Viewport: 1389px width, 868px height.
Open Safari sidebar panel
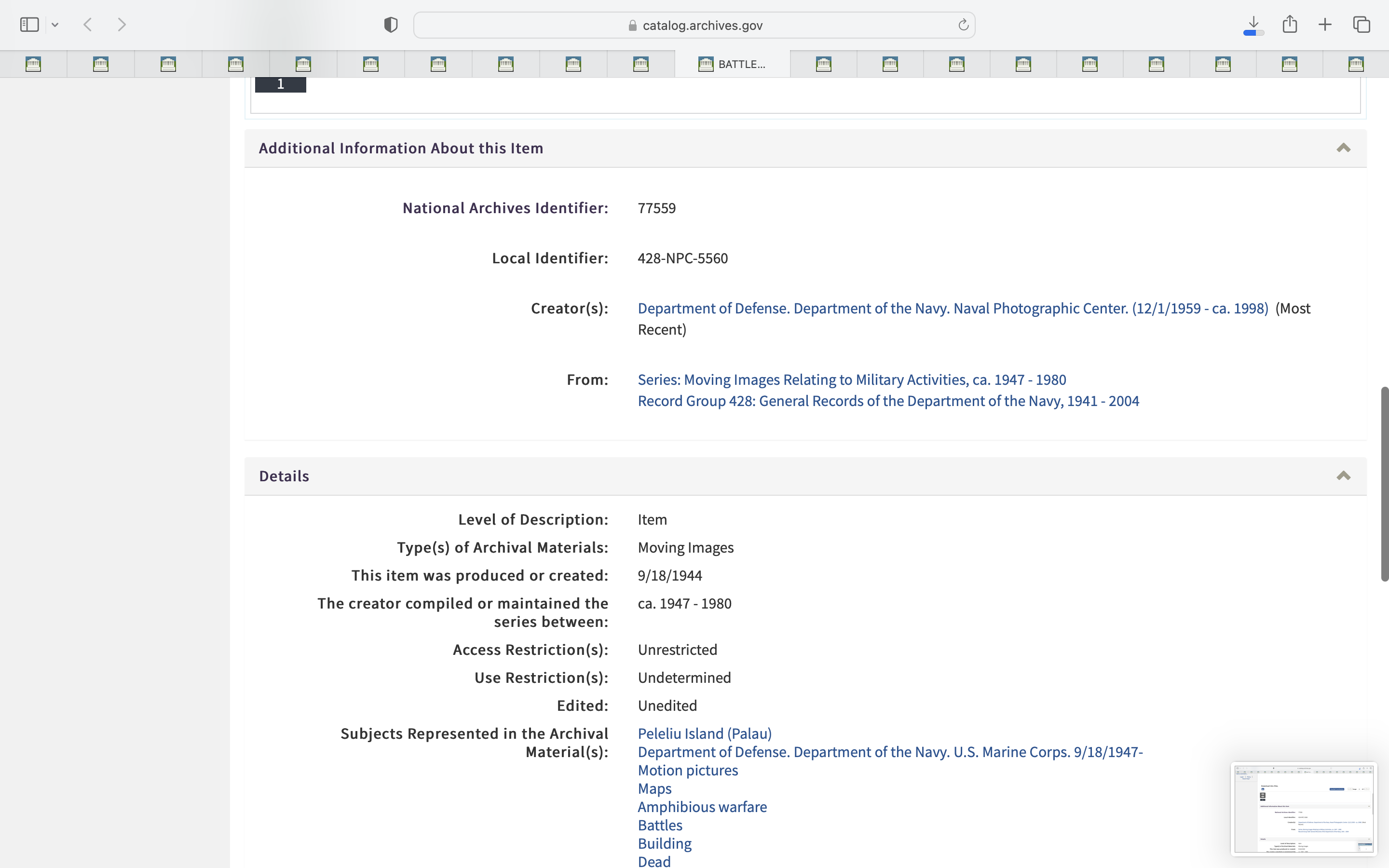click(29, 25)
